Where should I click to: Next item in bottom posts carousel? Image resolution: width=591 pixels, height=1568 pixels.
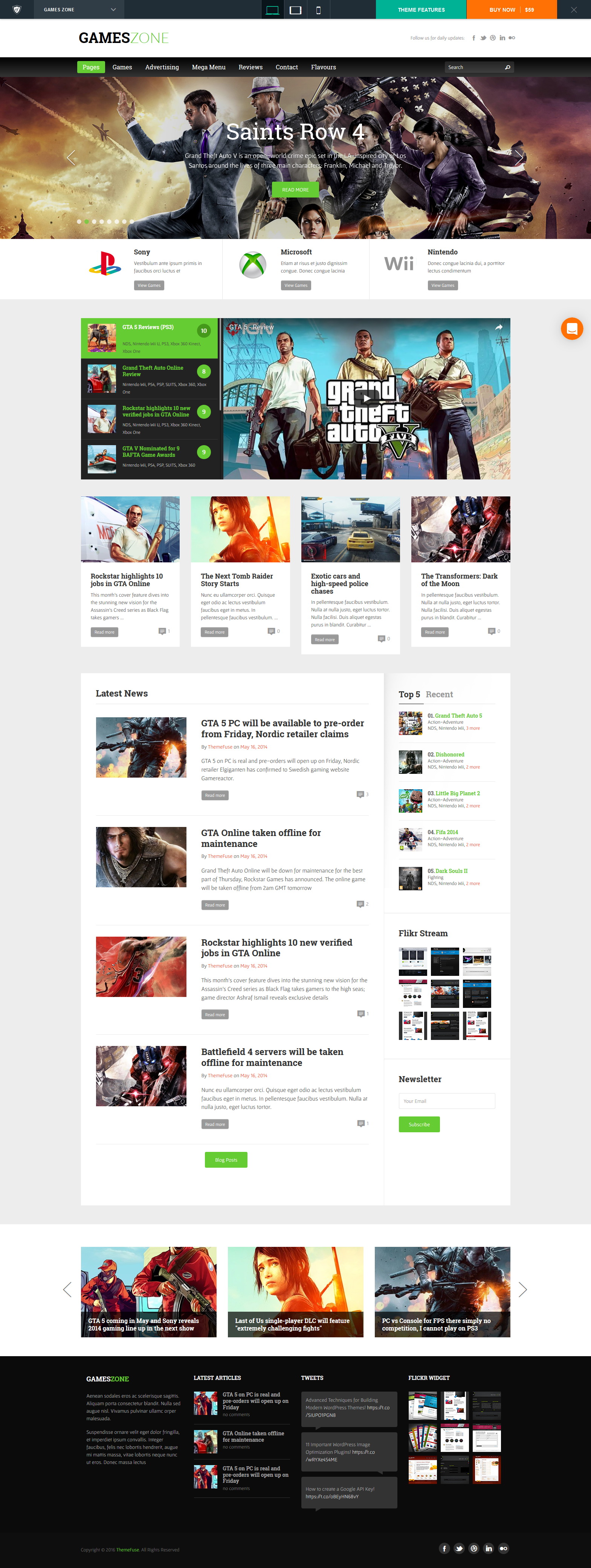522,1289
